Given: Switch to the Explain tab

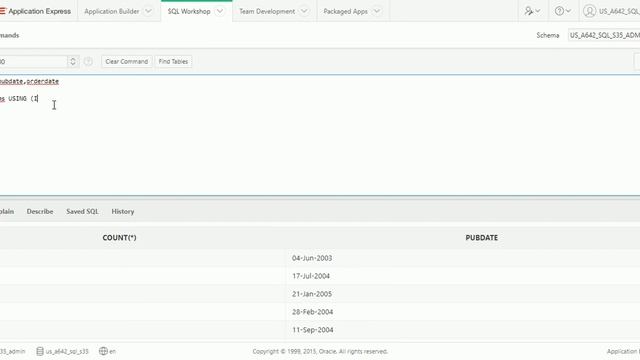Looking at the screenshot, I should pos(7,211).
